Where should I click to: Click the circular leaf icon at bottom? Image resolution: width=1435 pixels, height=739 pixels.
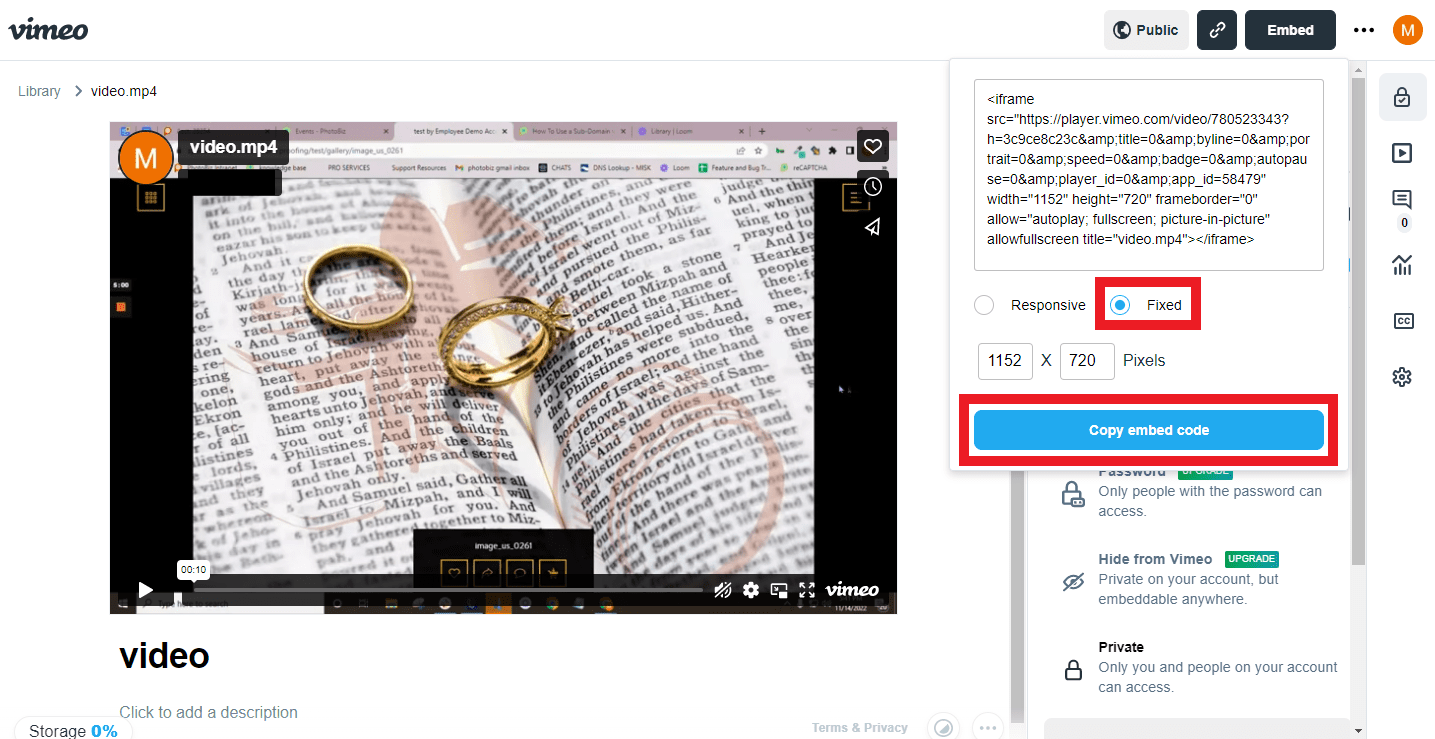coord(943,728)
